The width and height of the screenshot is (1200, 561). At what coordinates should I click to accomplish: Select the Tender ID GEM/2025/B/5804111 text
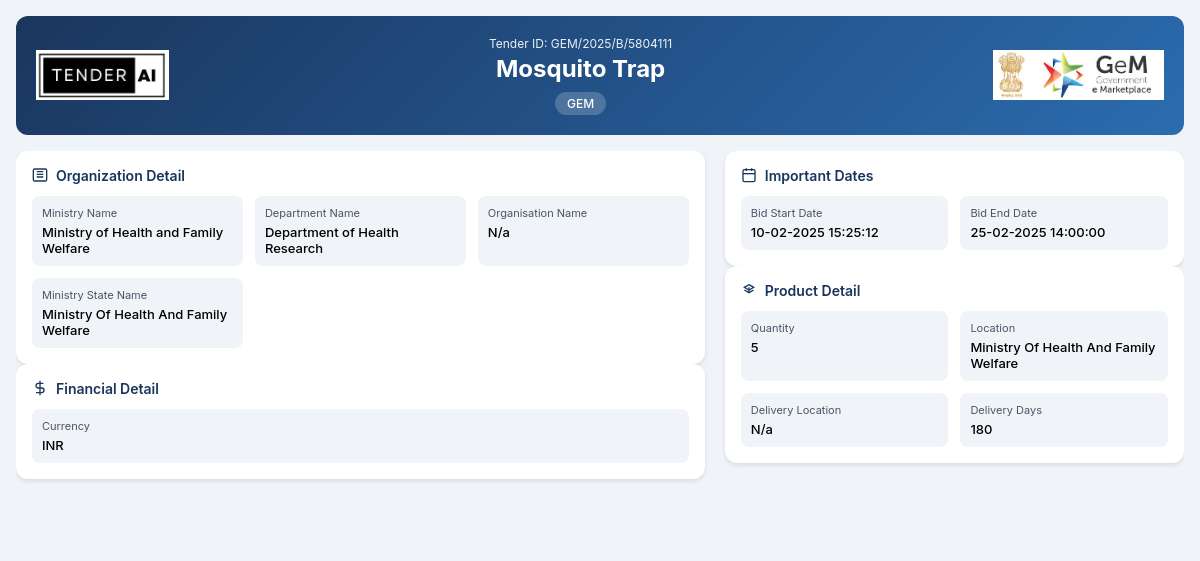580,44
